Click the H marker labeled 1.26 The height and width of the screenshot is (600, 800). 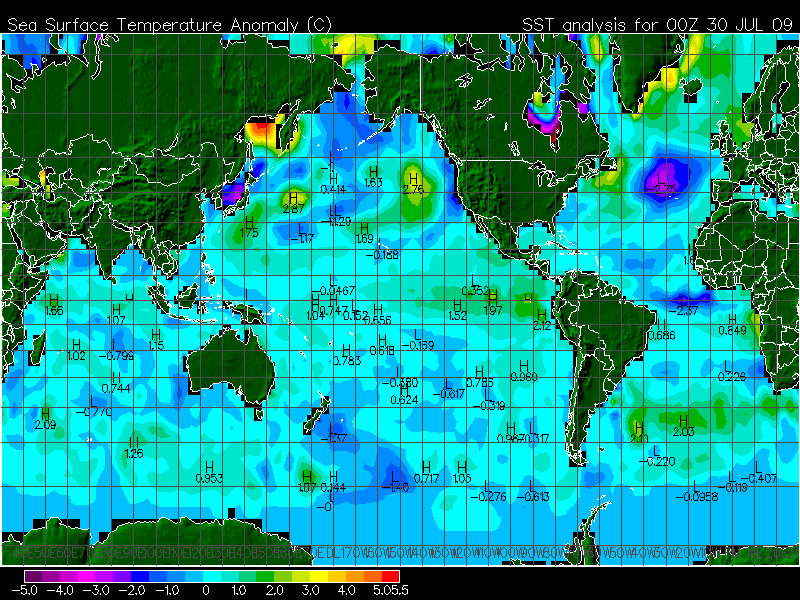pos(133,441)
